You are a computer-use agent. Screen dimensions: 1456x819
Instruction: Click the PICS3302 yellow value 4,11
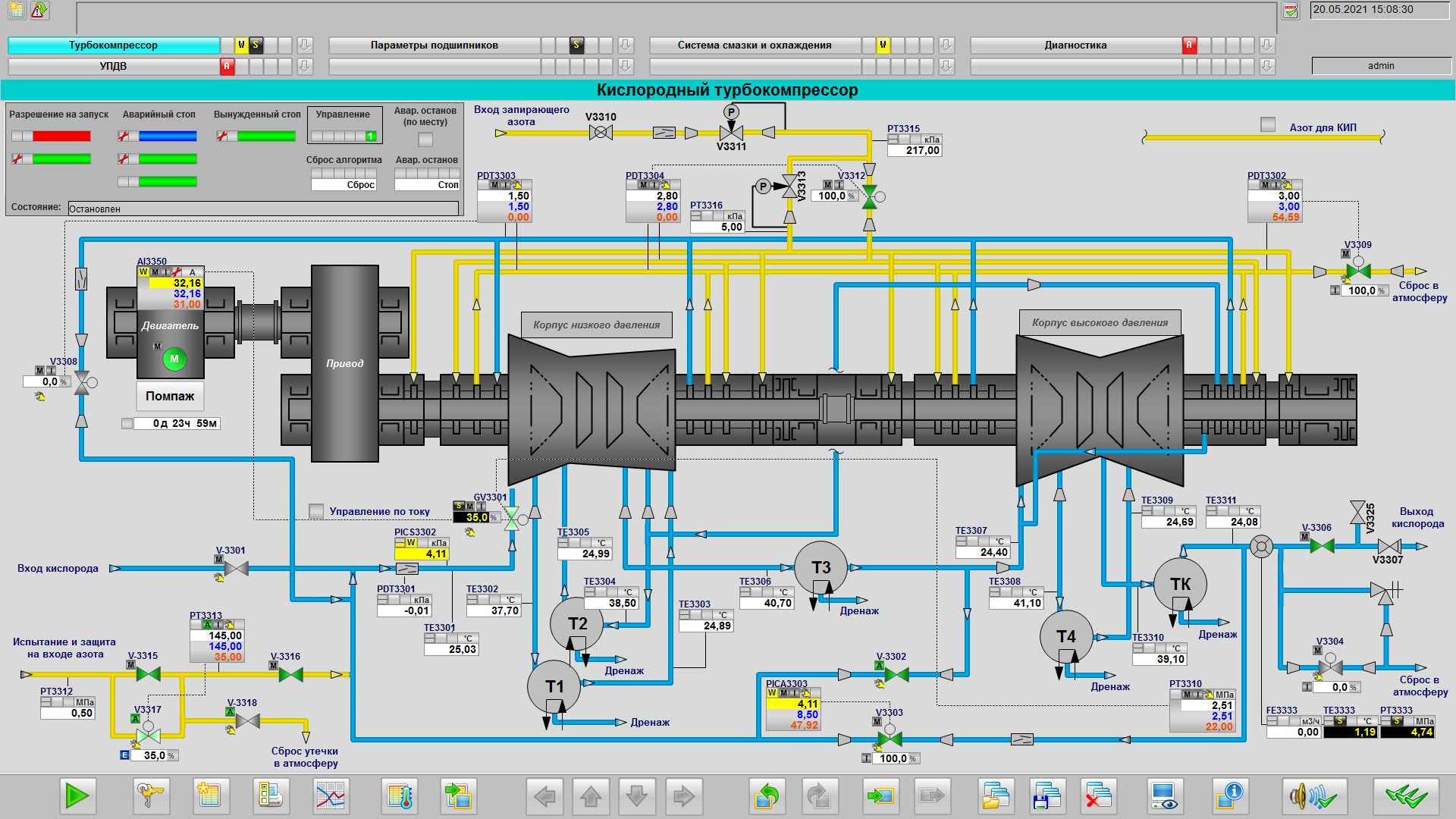(422, 554)
